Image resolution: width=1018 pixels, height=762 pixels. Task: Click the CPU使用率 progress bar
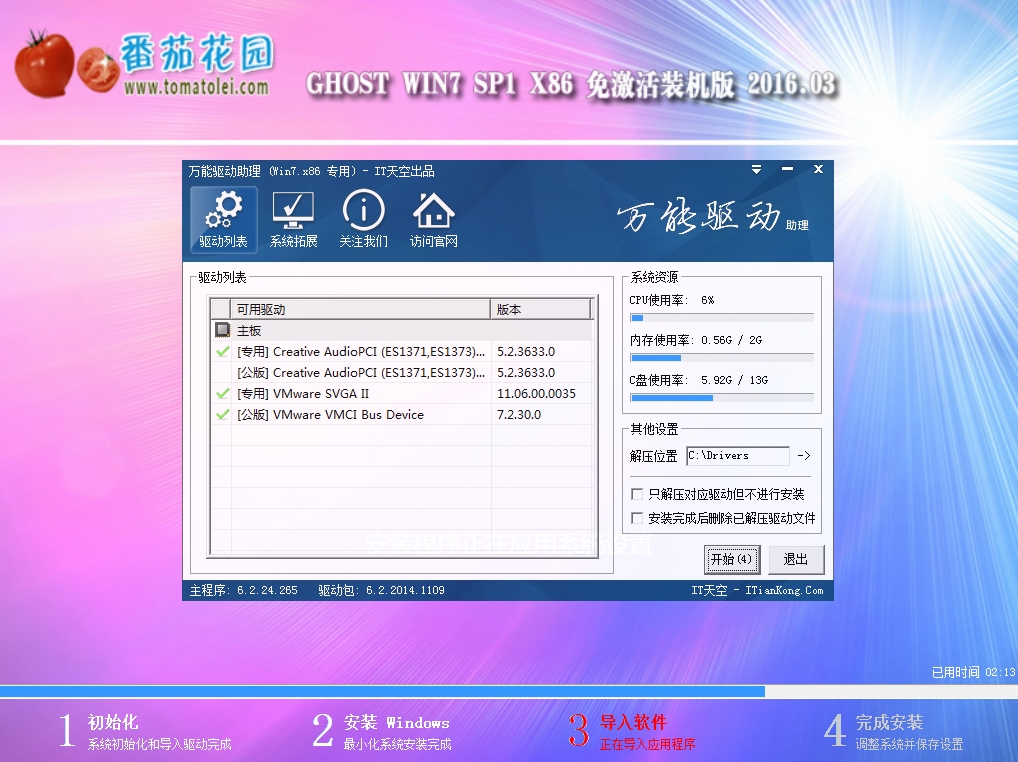pyautogui.click(x=722, y=318)
